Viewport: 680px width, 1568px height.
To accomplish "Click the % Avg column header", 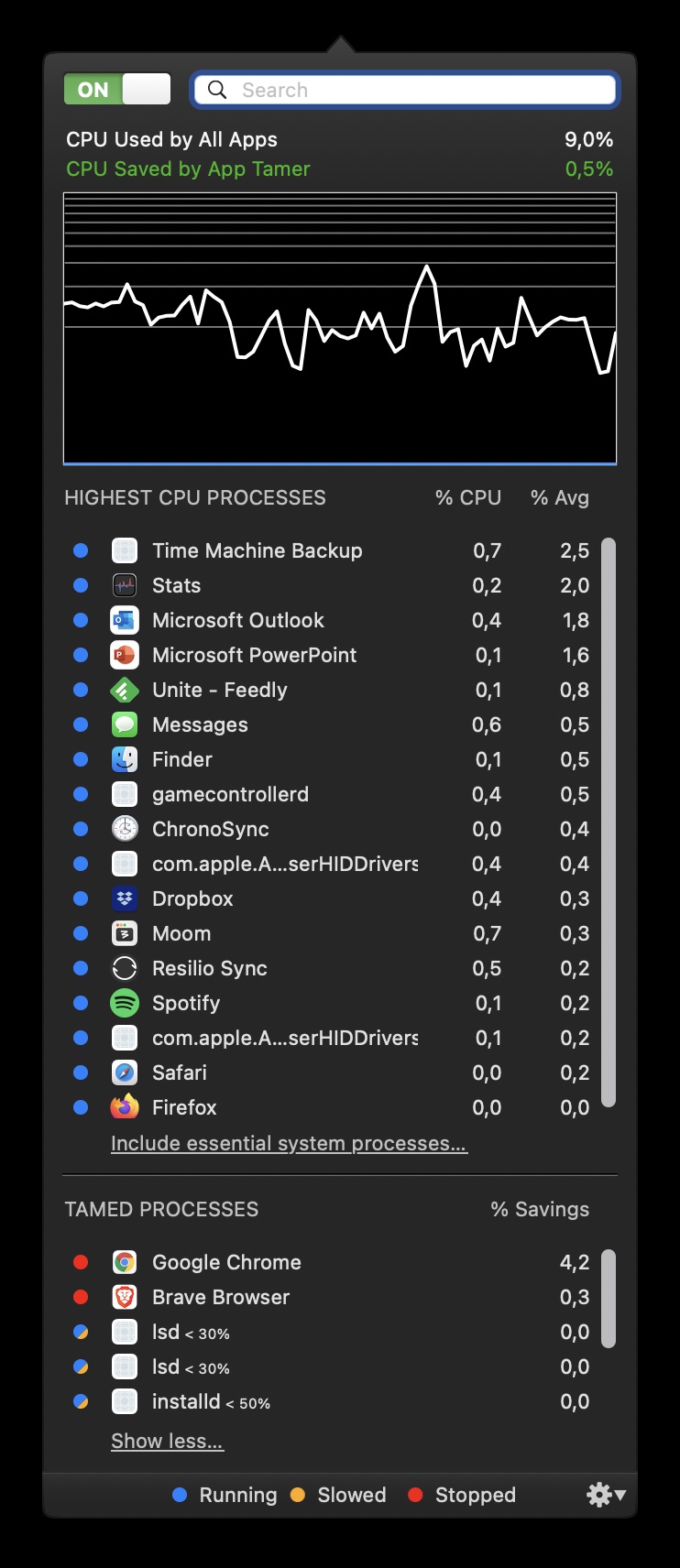I will click(x=560, y=497).
